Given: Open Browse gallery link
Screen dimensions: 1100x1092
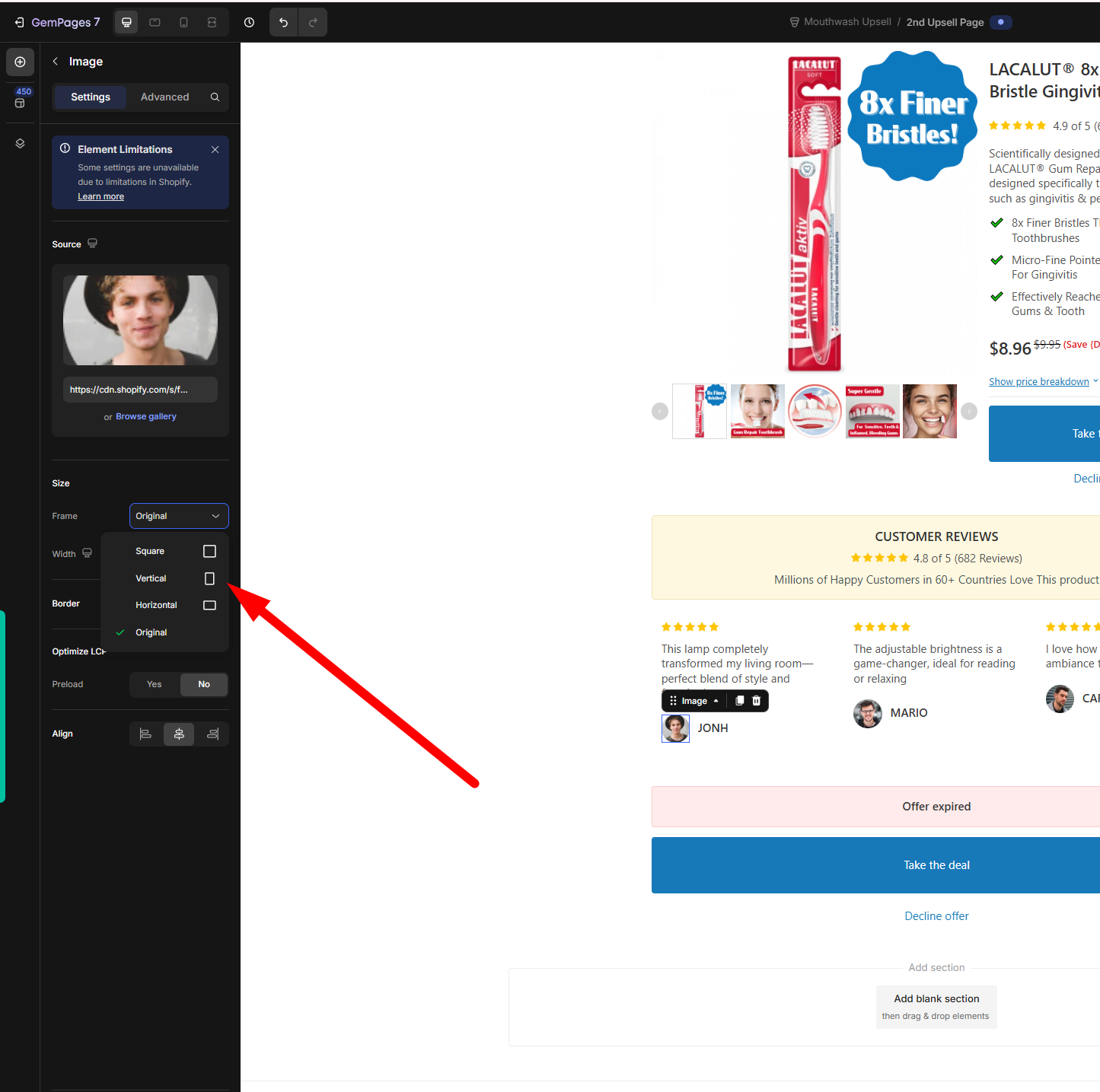Looking at the screenshot, I should pos(146,416).
